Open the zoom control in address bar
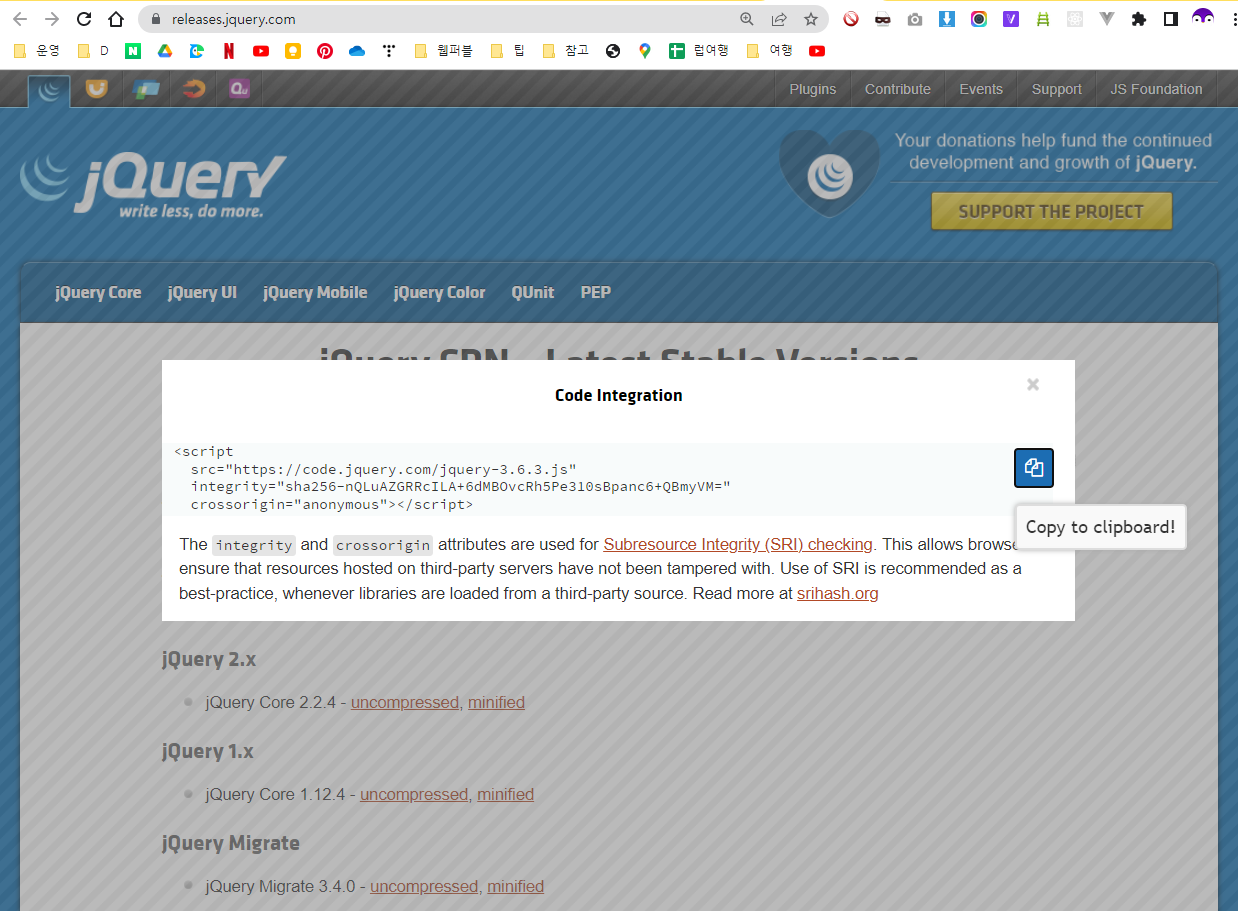Image resolution: width=1238 pixels, height=911 pixels. point(747,19)
